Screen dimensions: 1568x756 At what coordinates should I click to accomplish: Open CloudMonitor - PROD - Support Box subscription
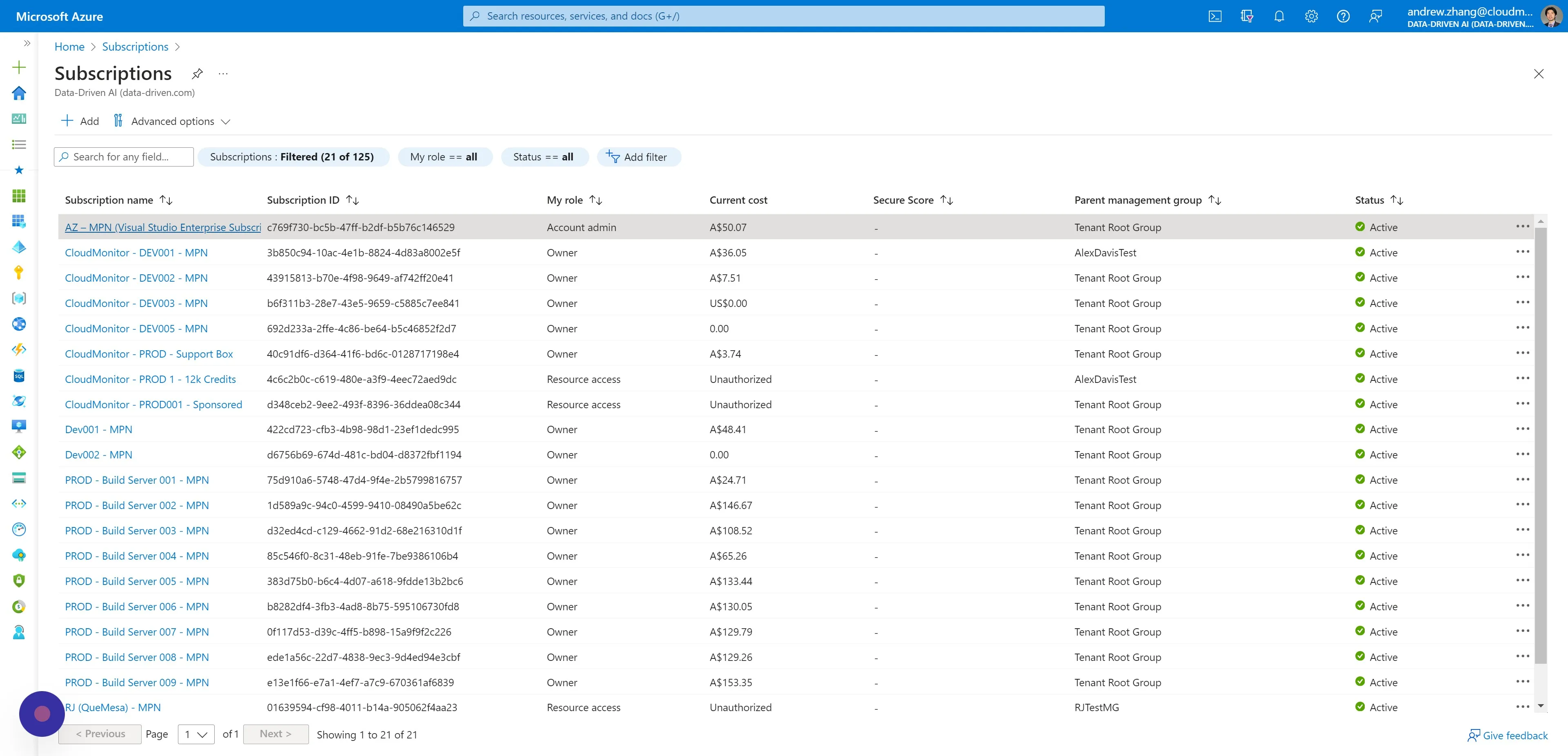[149, 354]
